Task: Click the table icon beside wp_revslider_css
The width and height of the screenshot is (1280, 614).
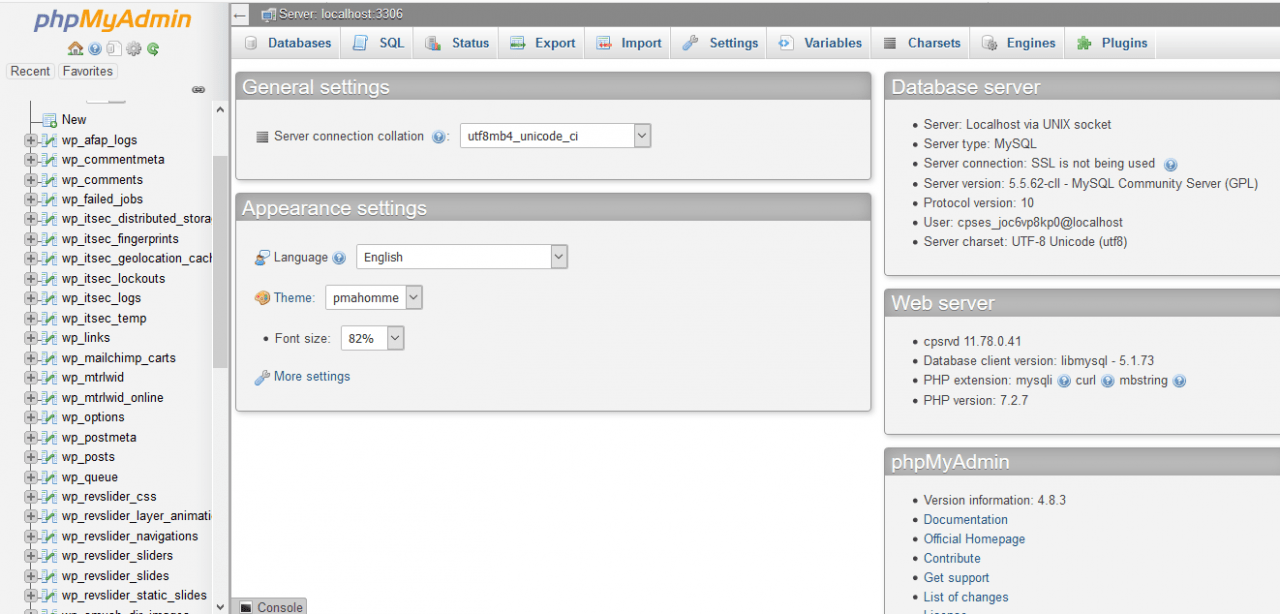Action: (49, 497)
